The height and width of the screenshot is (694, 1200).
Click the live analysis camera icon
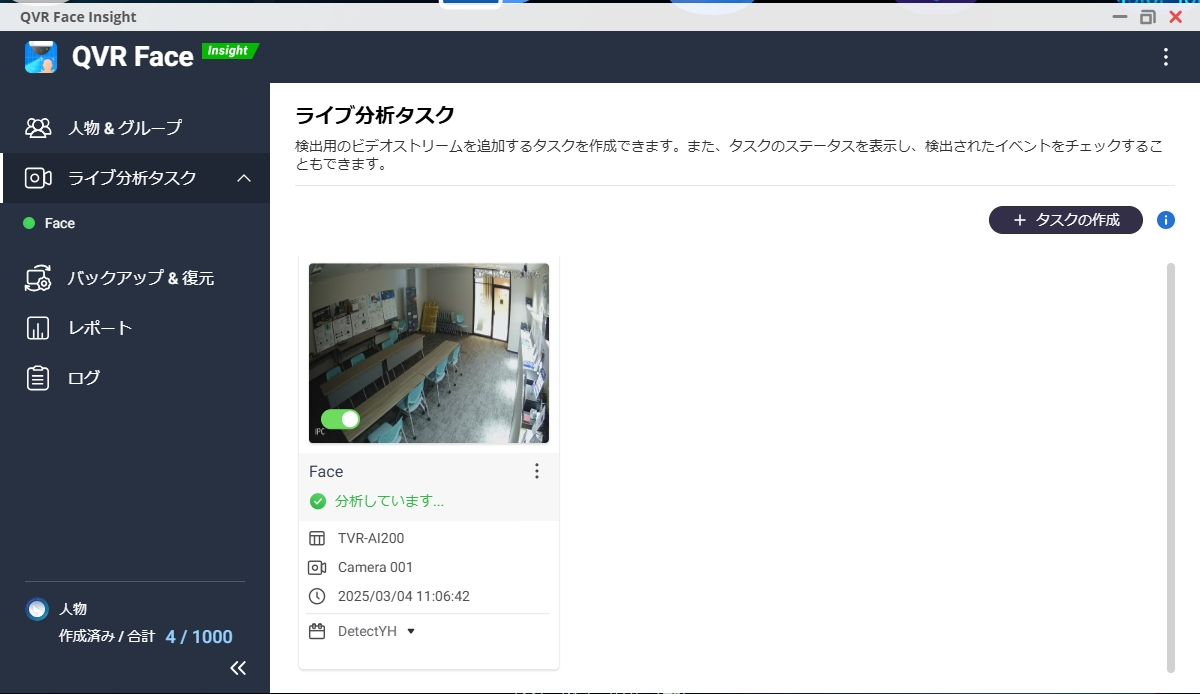coord(38,178)
